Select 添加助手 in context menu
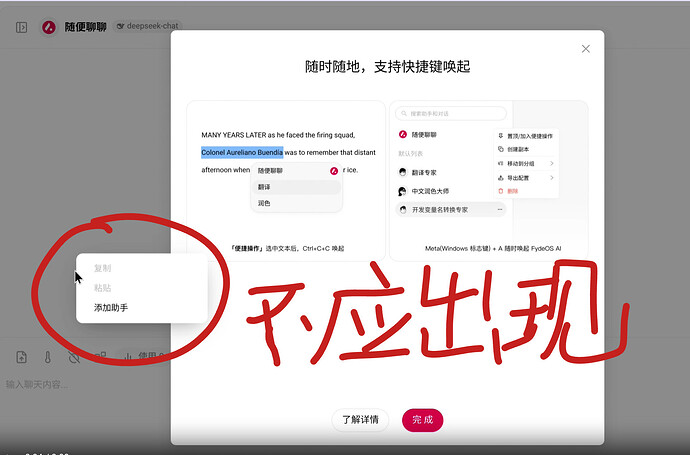The width and height of the screenshot is (690, 455). pyautogui.click(x=111, y=308)
